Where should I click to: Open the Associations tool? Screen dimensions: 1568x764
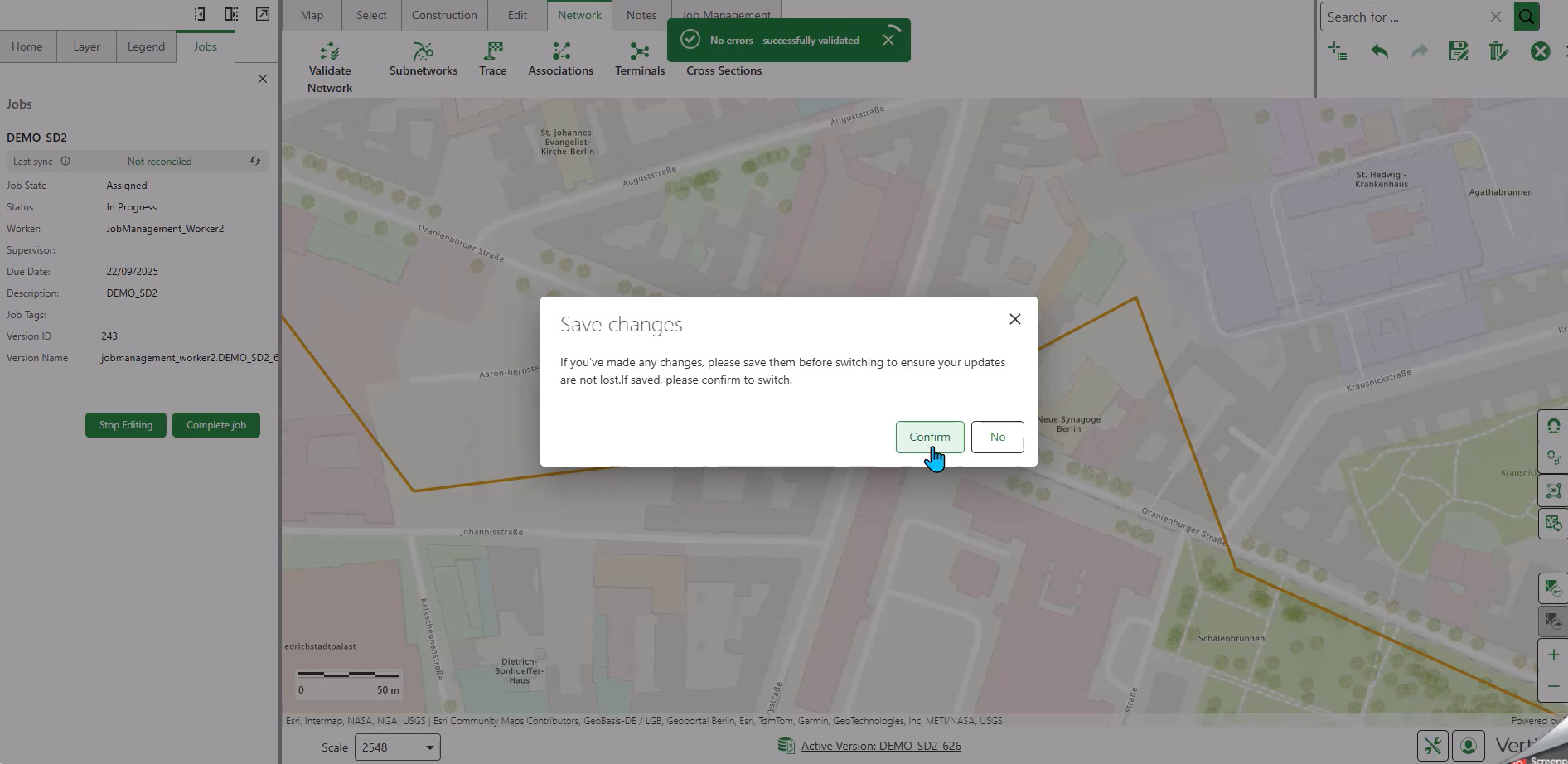(561, 52)
